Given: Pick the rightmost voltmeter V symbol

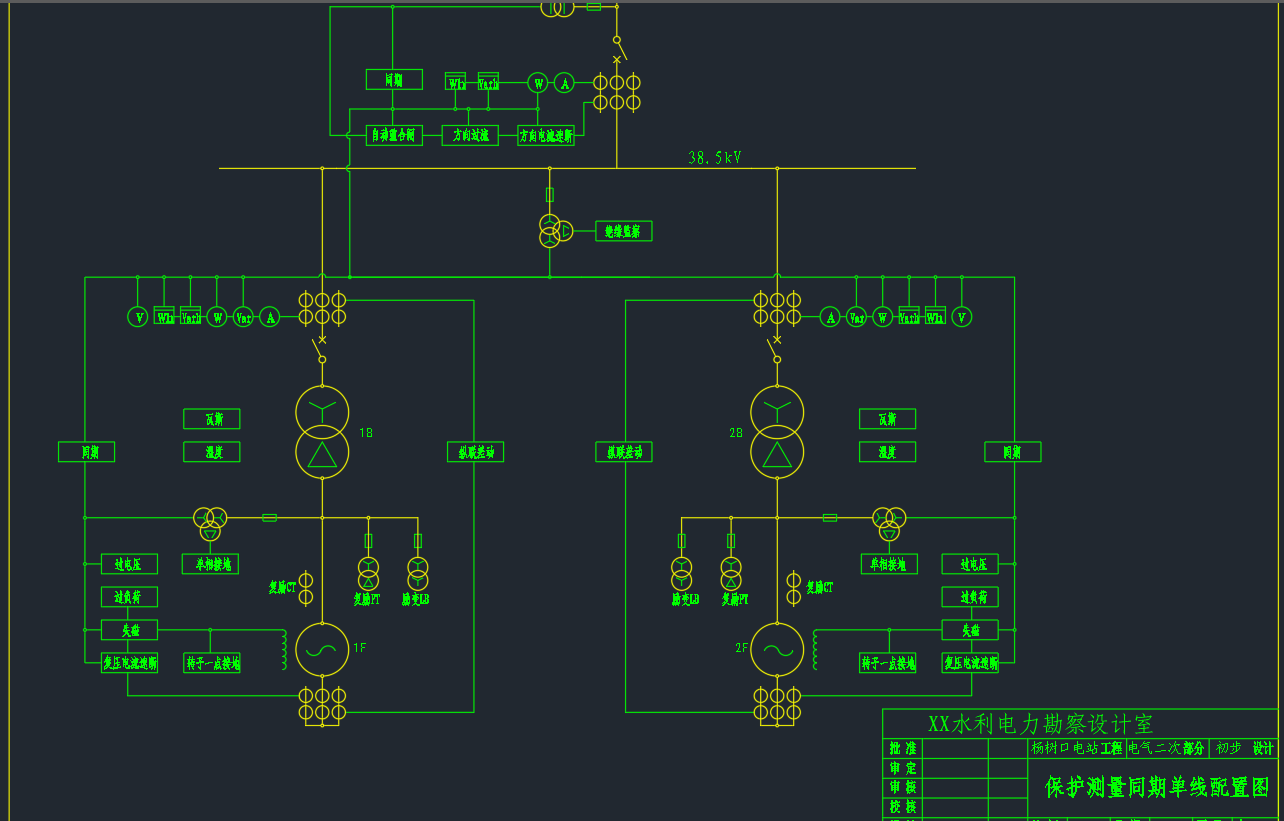Looking at the screenshot, I should [x=961, y=317].
